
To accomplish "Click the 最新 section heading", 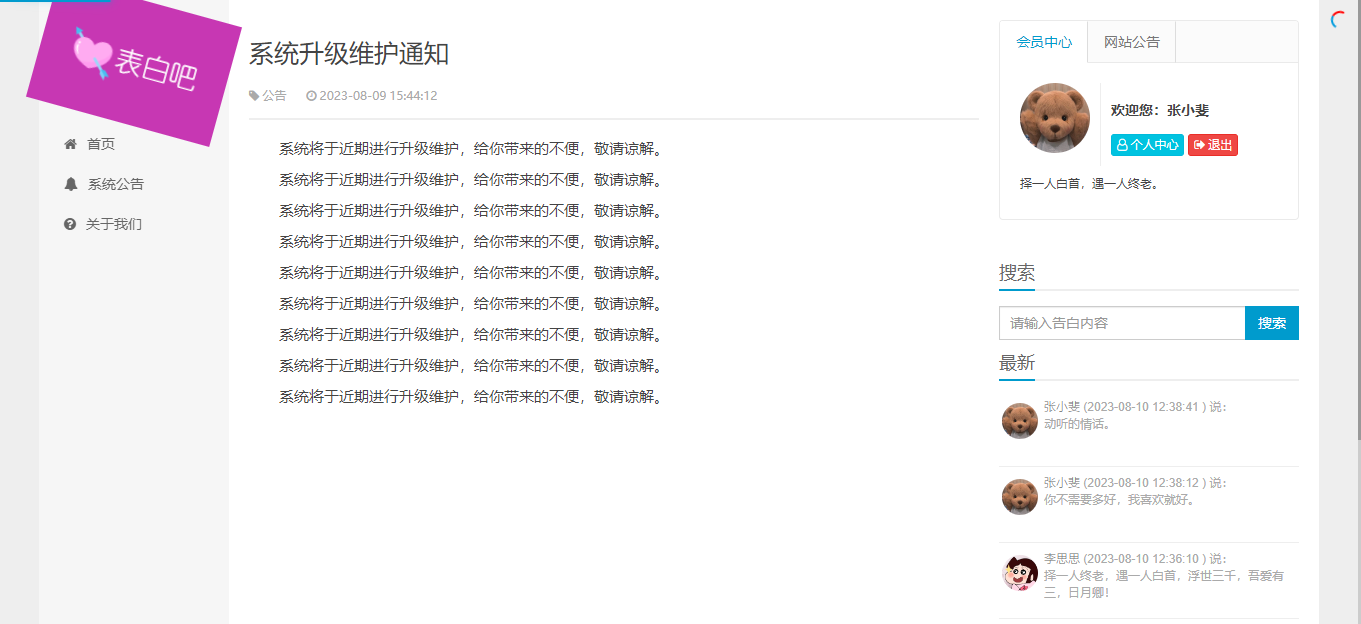I will 1017,363.
